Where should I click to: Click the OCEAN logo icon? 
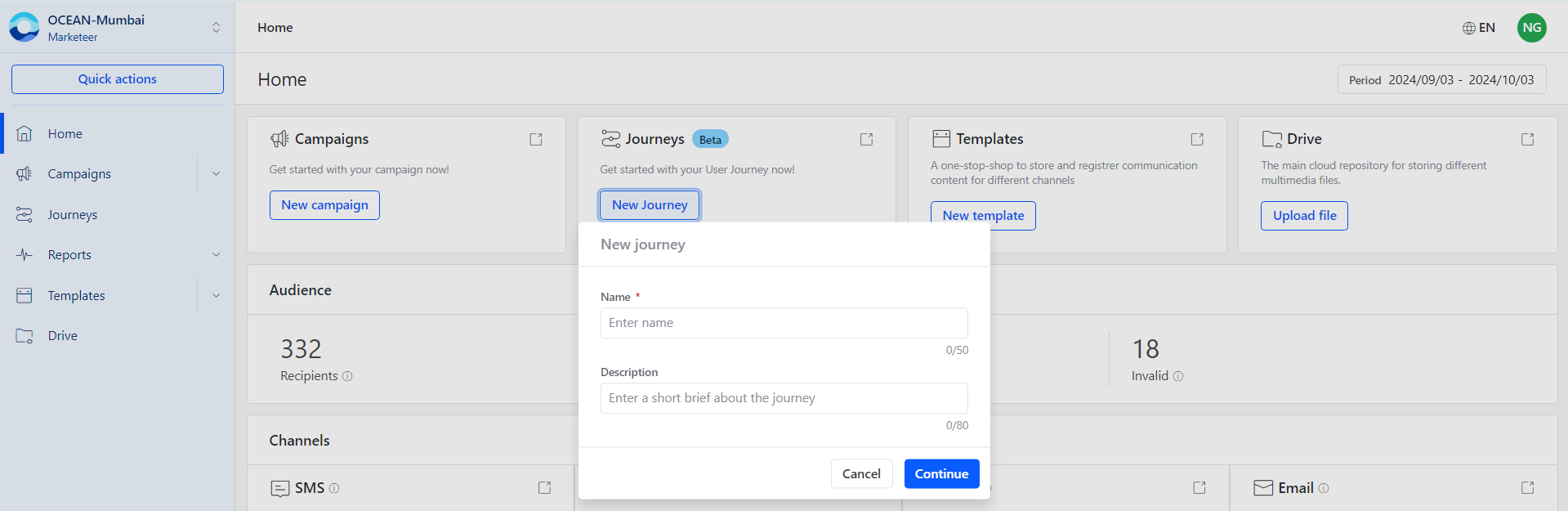pos(25,27)
